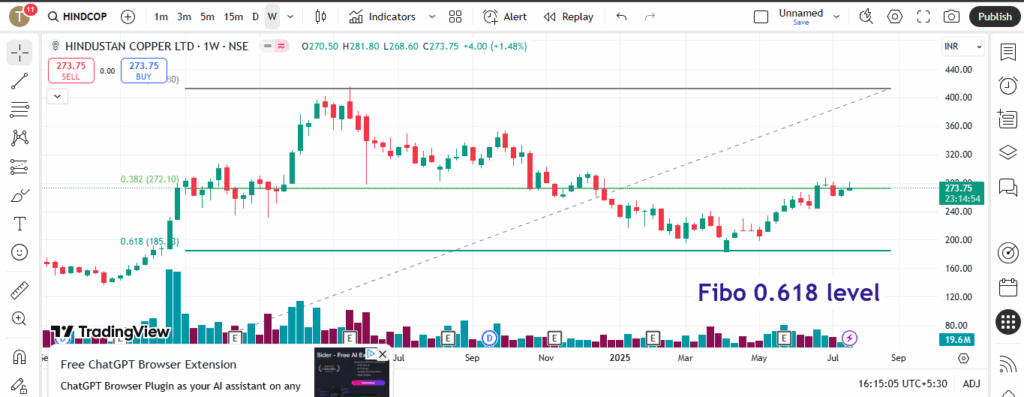The image size is (1024, 397).
Task: Toggle magnet mode for drawings
Action: coord(20,357)
